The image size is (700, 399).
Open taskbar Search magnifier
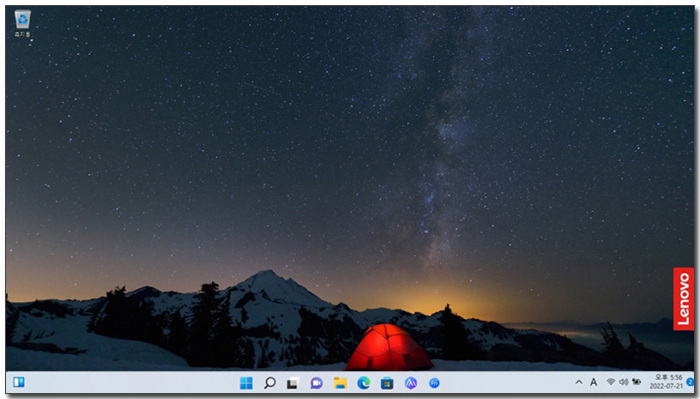pos(270,383)
